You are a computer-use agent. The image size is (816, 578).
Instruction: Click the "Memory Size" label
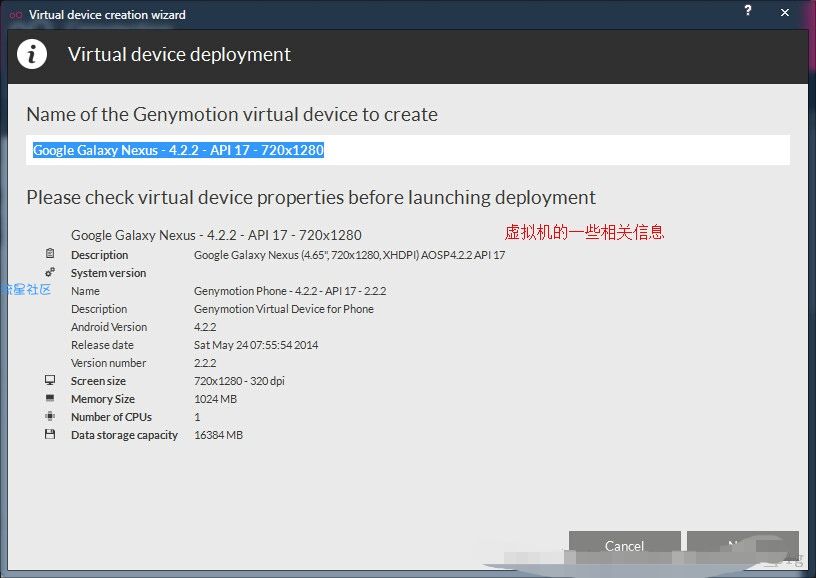coord(103,399)
